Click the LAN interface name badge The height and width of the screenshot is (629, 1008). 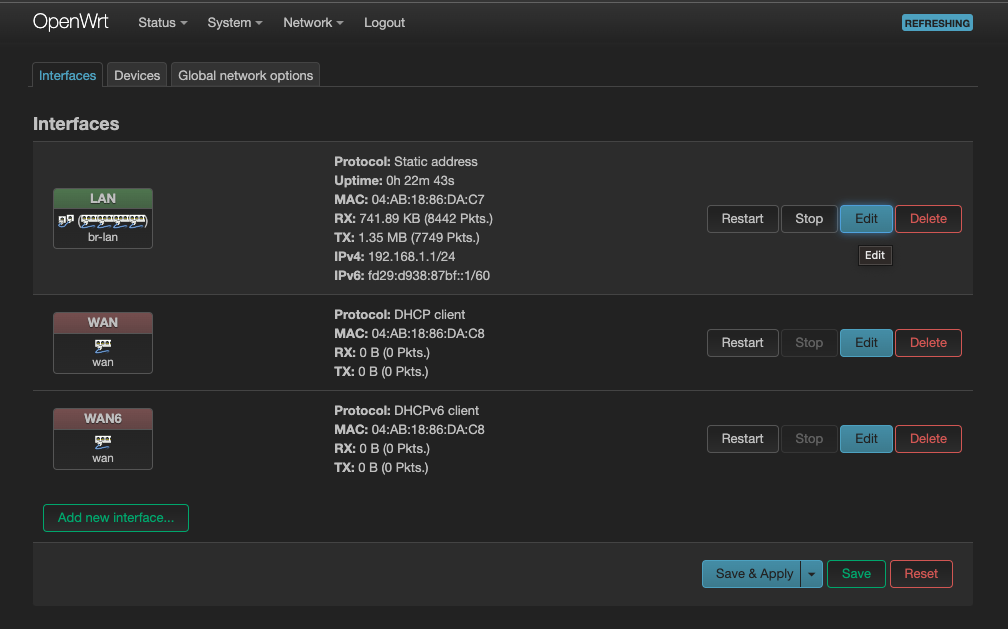[103, 198]
